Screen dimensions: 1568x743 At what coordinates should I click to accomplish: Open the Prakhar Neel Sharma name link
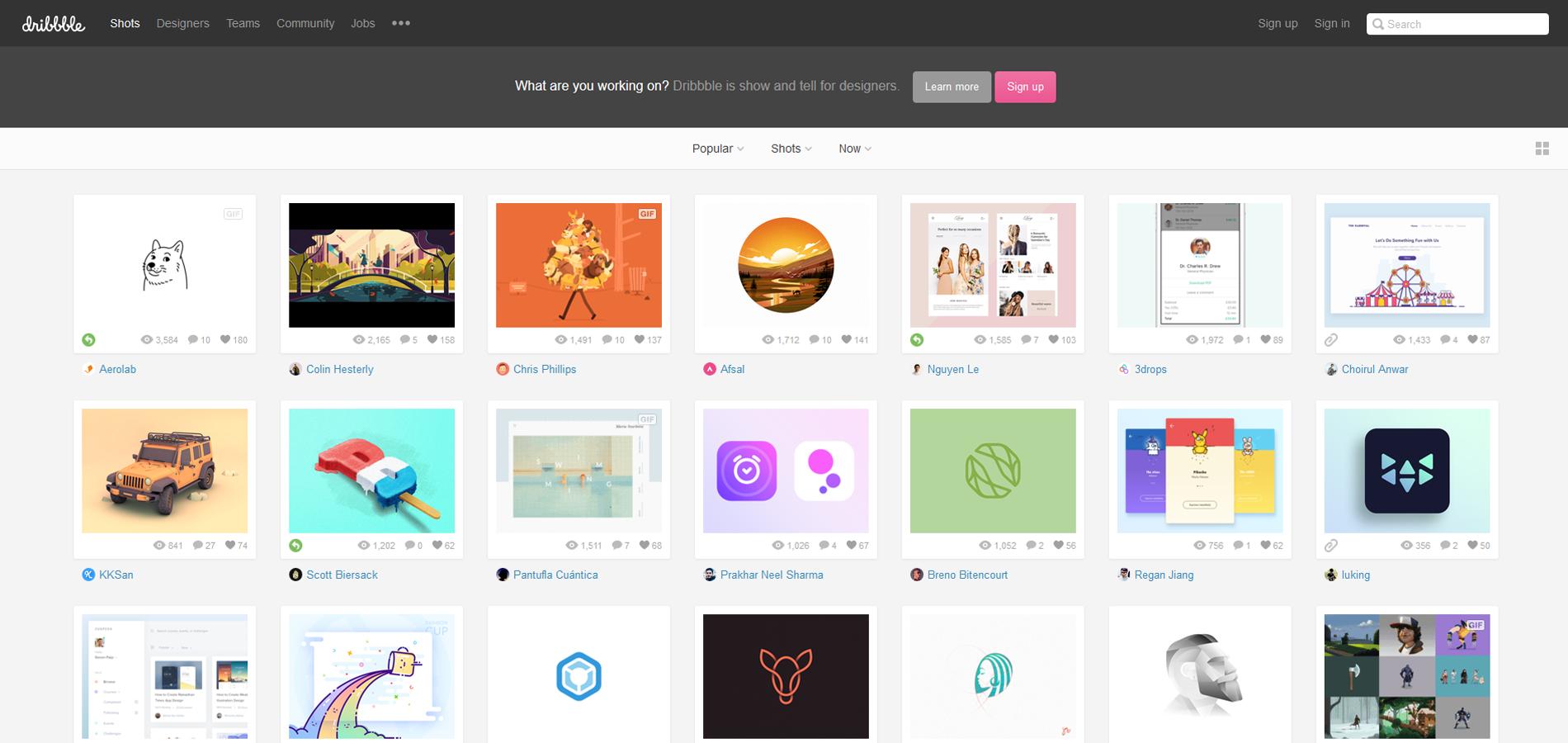click(772, 575)
